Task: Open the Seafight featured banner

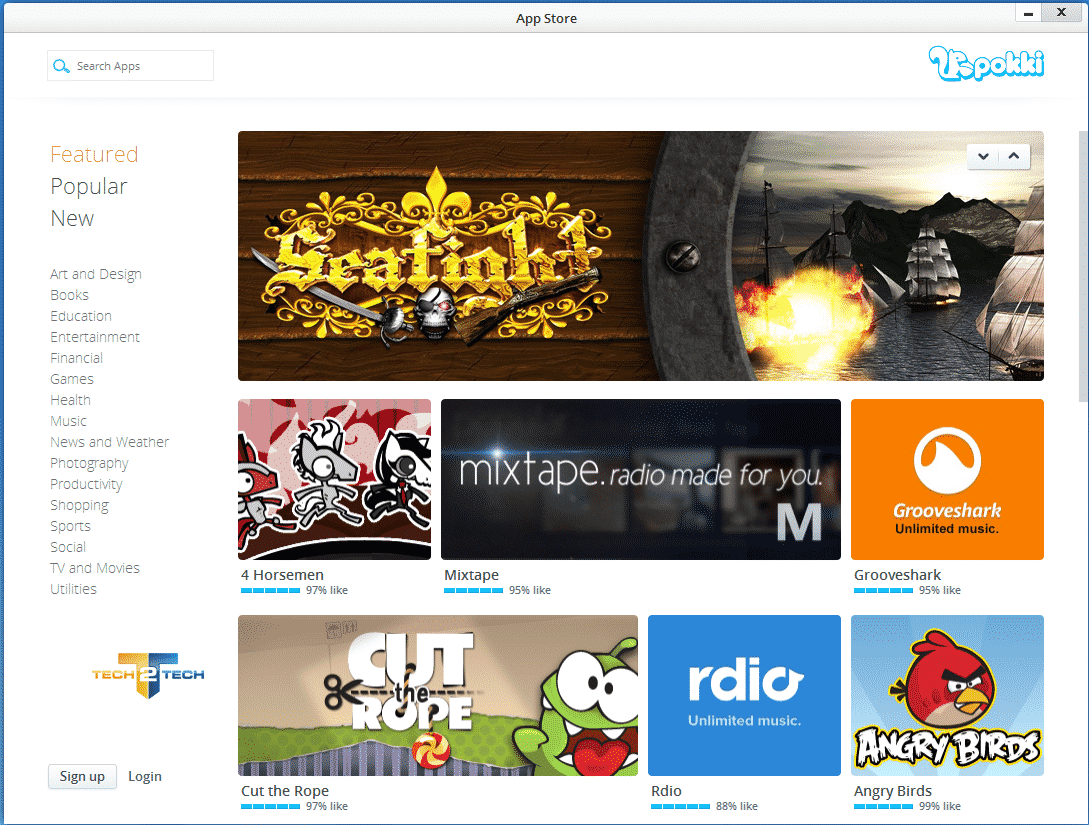Action: 640,256
